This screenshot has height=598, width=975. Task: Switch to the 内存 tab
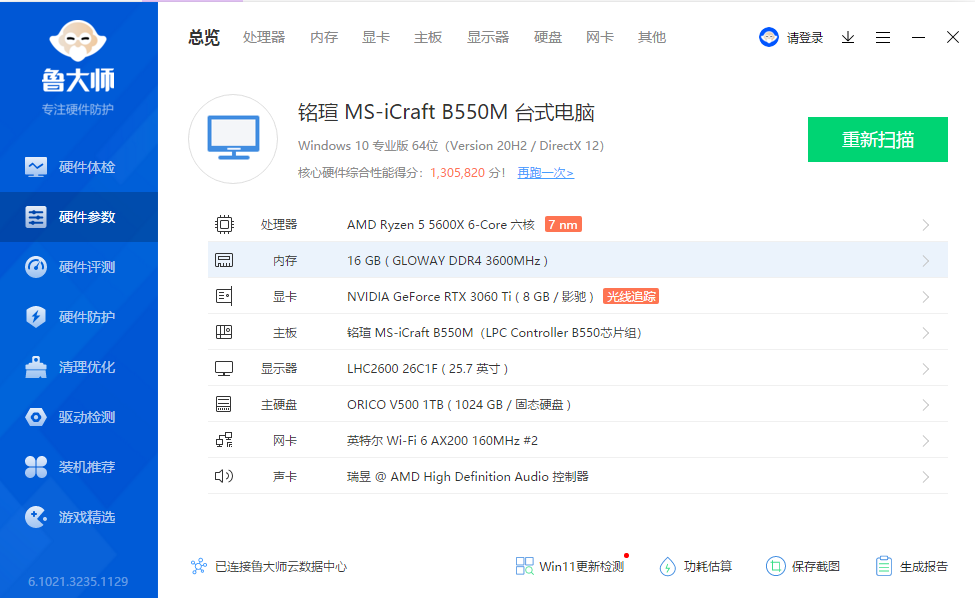tap(324, 37)
